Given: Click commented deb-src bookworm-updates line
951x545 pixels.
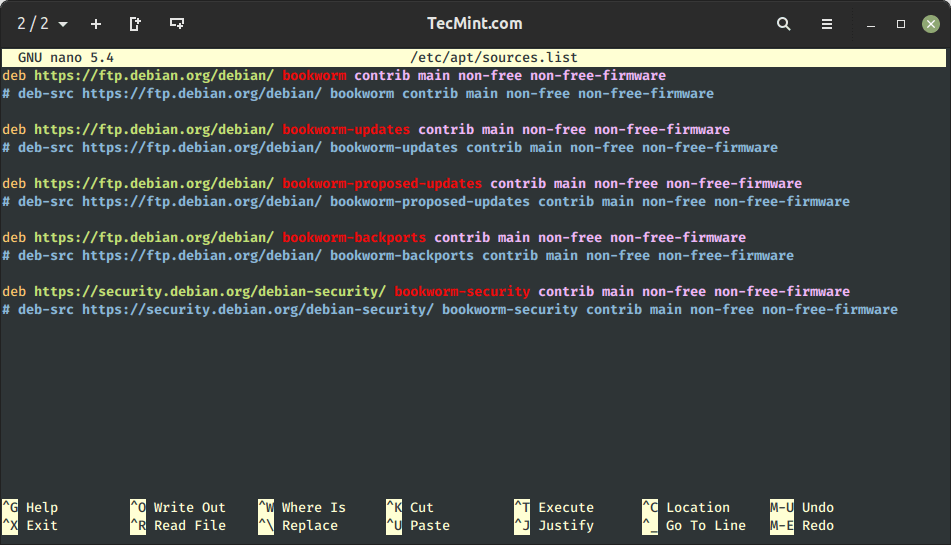Looking at the screenshot, I should pyautogui.click(x=390, y=148).
